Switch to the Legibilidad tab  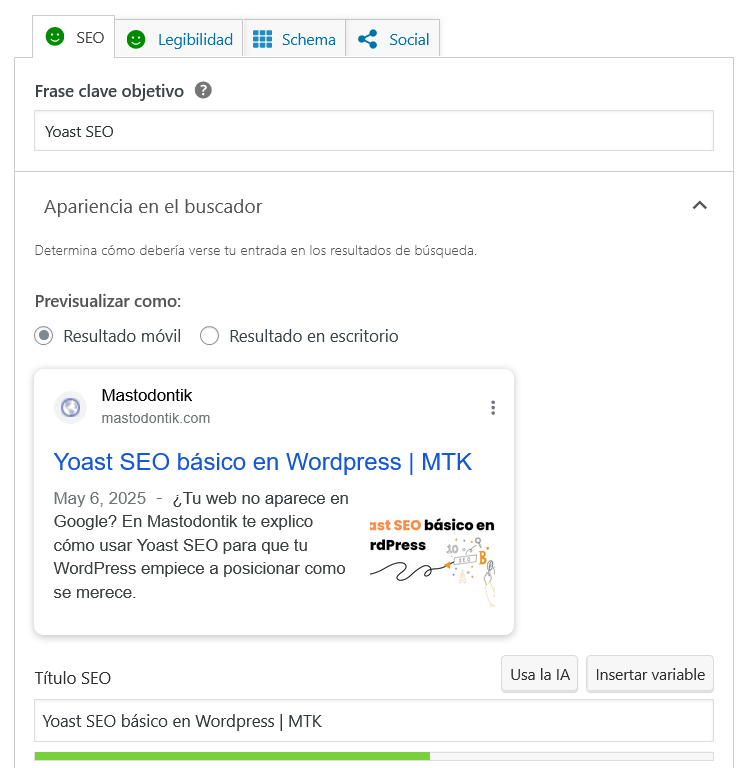pyautogui.click(x=179, y=39)
